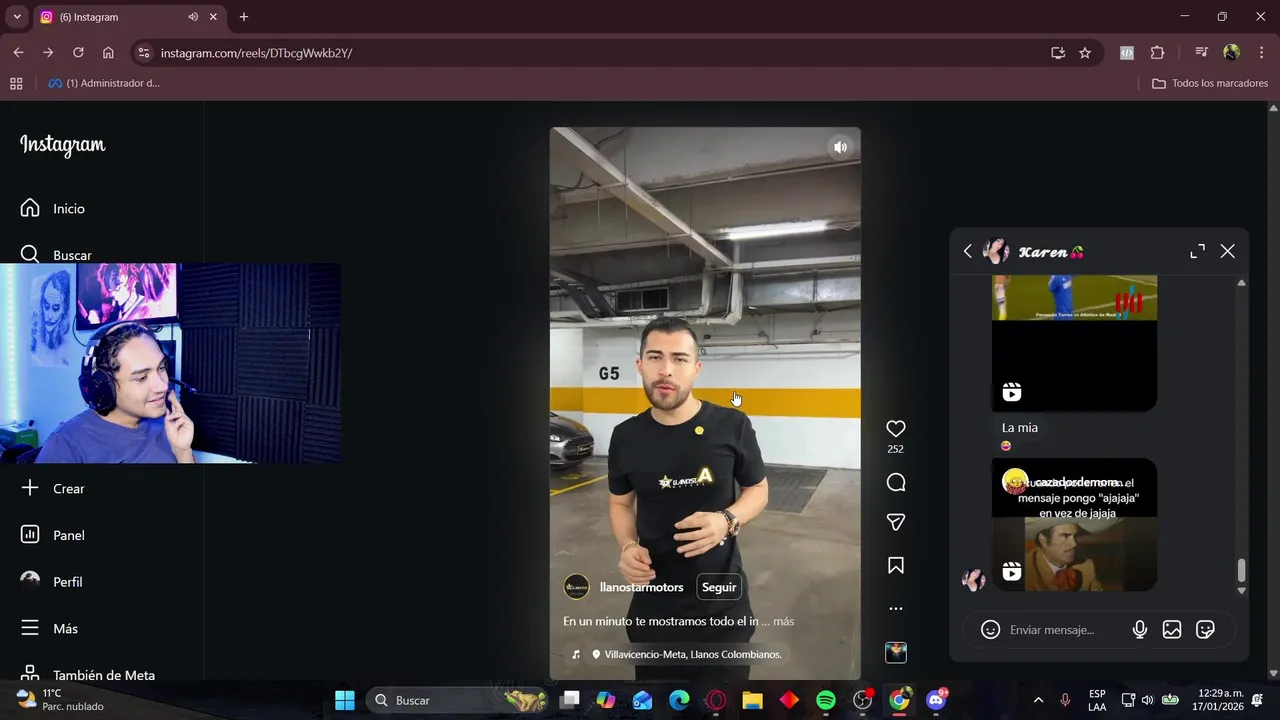Open the tab search dropdown in the tab strip
This screenshot has height=720, width=1280.
[x=17, y=17]
